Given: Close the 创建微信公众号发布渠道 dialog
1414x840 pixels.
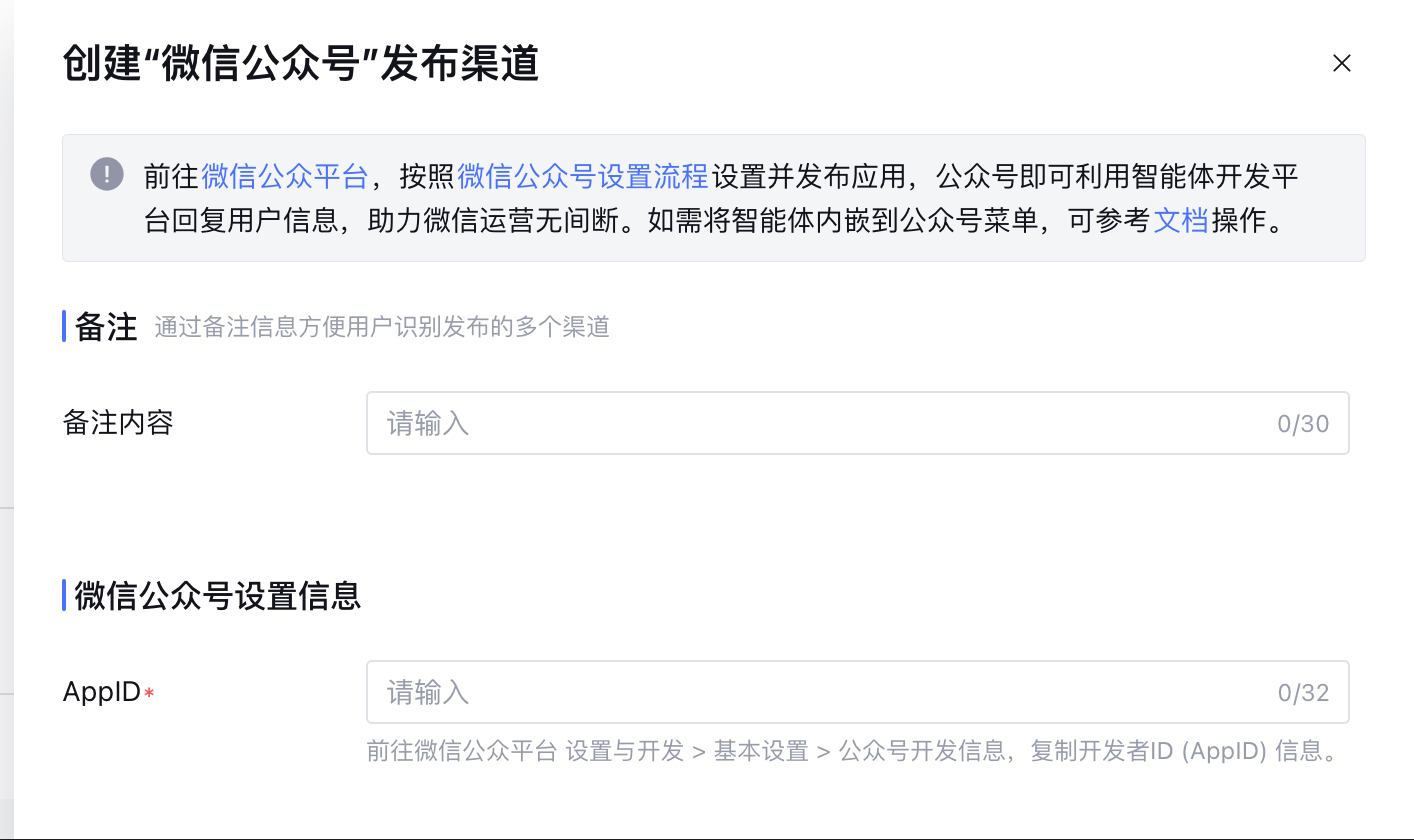Looking at the screenshot, I should coord(1341,64).
